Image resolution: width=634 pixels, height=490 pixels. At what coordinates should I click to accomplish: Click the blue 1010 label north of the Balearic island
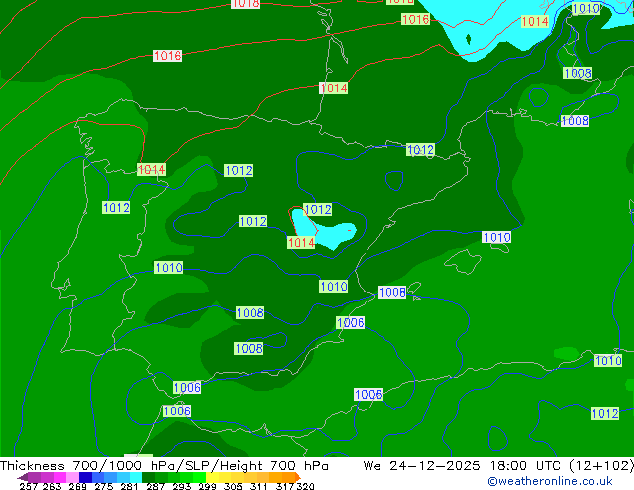[497, 237]
